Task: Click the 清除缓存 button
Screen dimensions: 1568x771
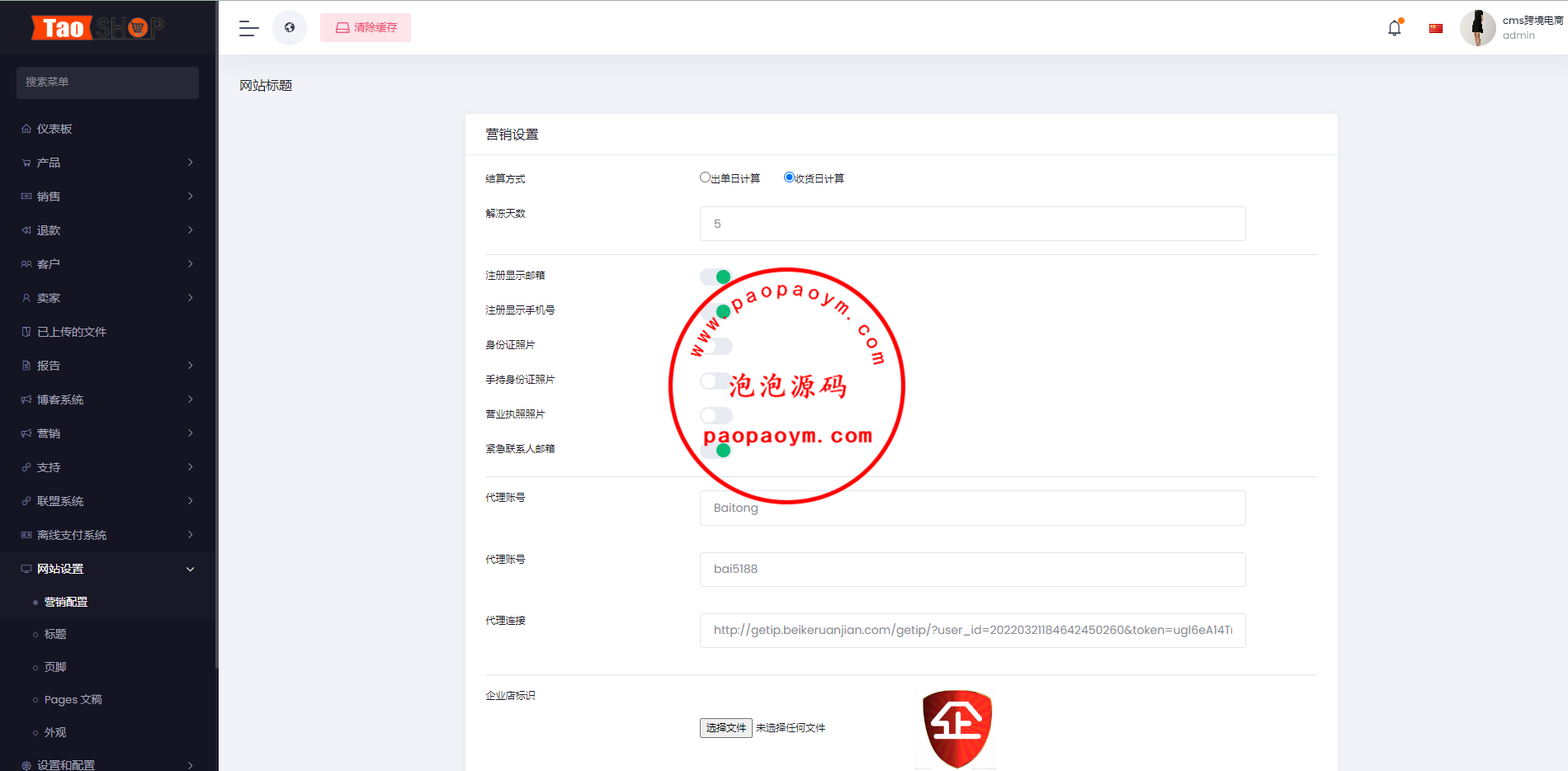Action: (366, 28)
